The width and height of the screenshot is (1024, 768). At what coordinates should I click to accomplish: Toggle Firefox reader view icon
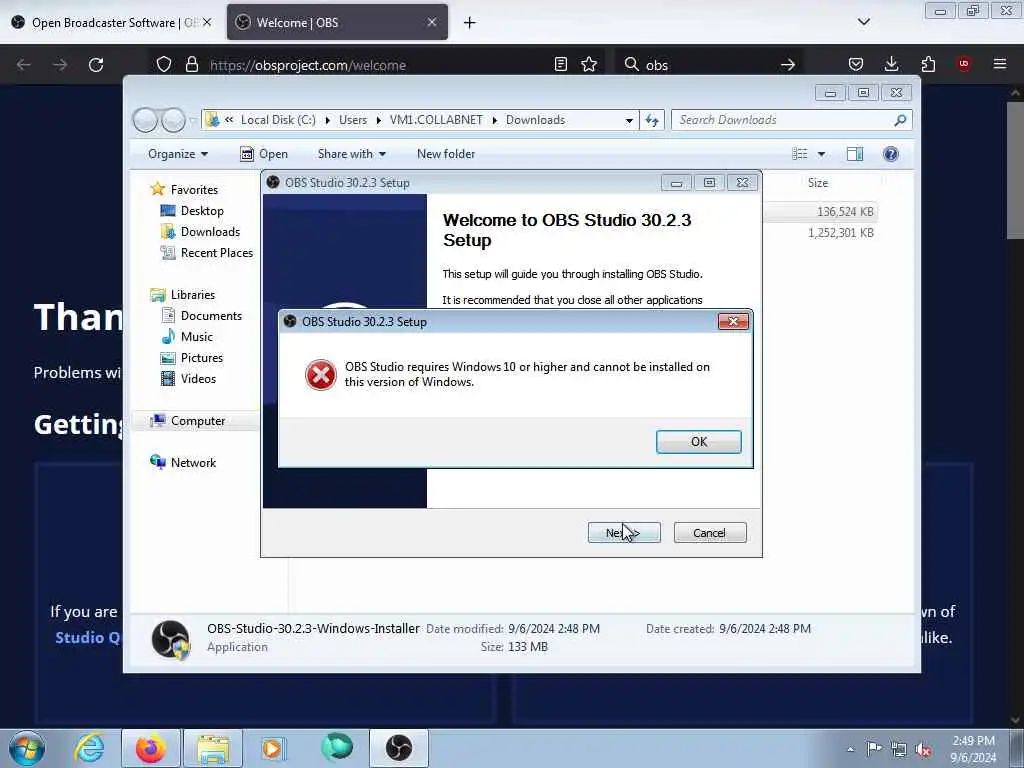[x=560, y=64]
